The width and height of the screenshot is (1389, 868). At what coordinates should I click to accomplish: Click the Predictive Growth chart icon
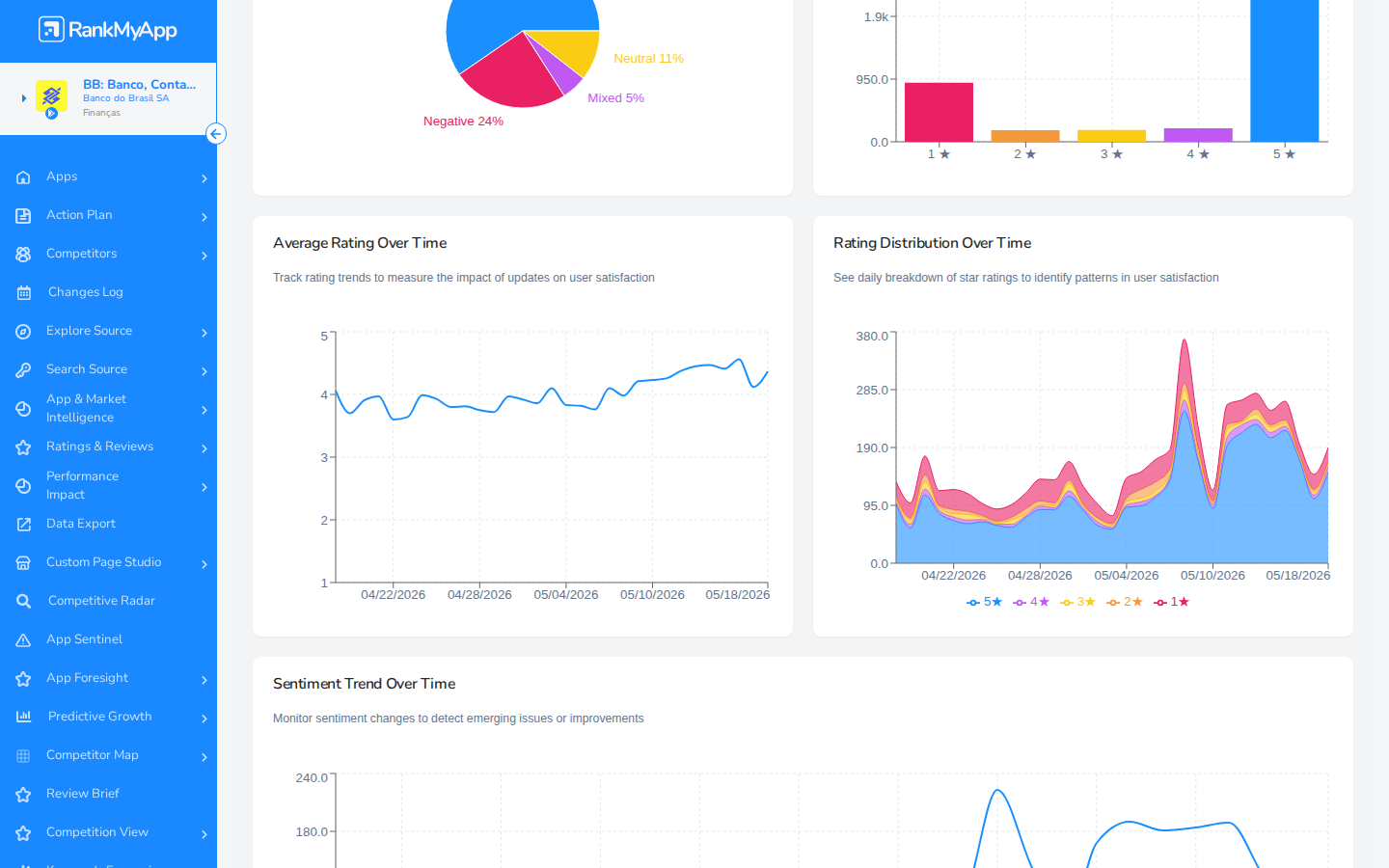(x=23, y=717)
